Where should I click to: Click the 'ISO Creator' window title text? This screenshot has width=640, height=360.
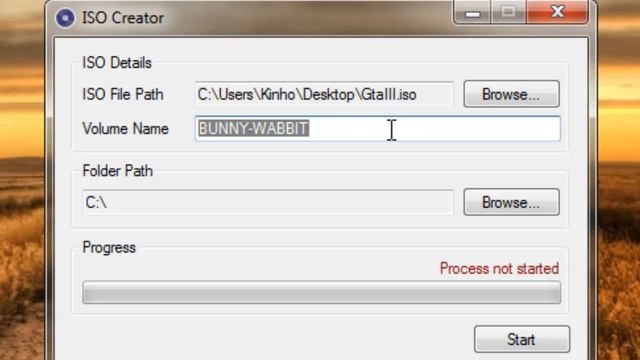tap(123, 18)
